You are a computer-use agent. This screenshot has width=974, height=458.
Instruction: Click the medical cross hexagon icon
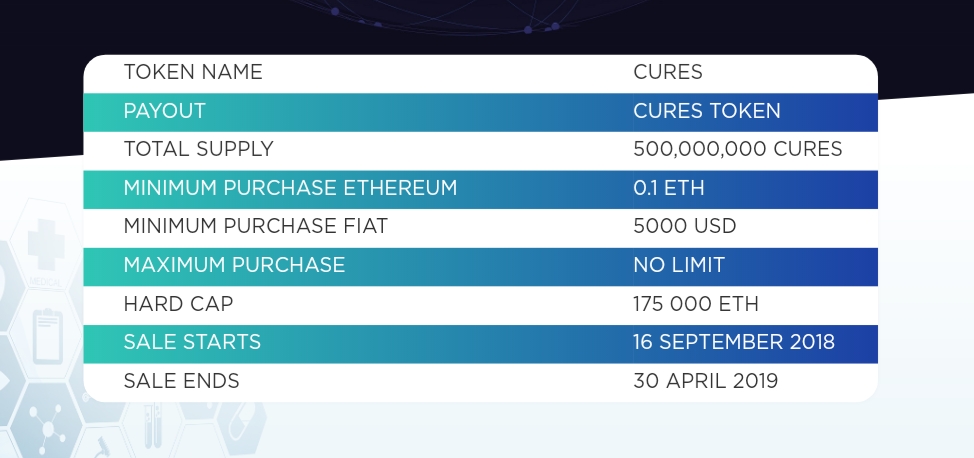(x=45, y=245)
